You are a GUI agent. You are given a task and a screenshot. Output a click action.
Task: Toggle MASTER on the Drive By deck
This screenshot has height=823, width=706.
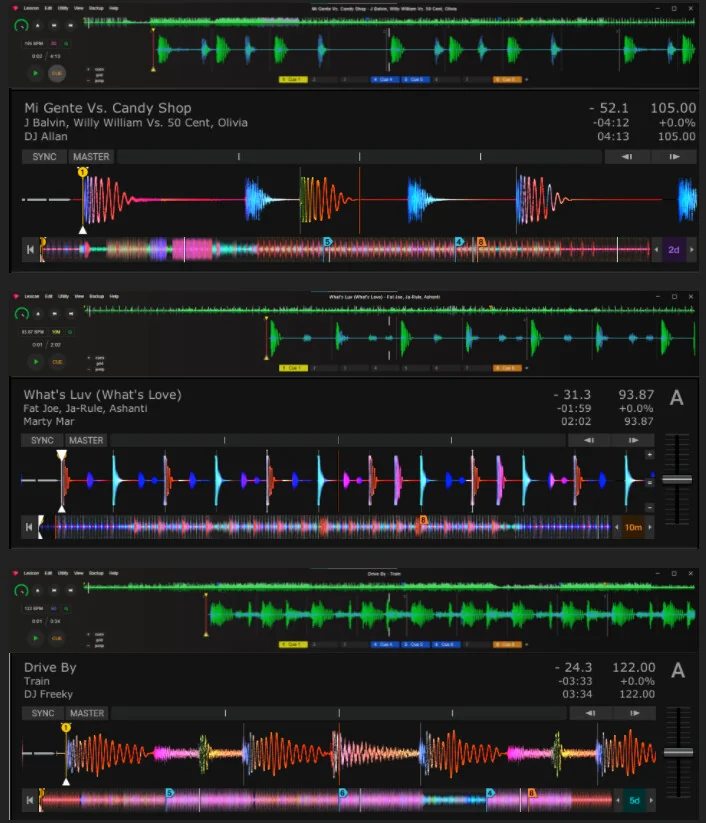(x=87, y=713)
